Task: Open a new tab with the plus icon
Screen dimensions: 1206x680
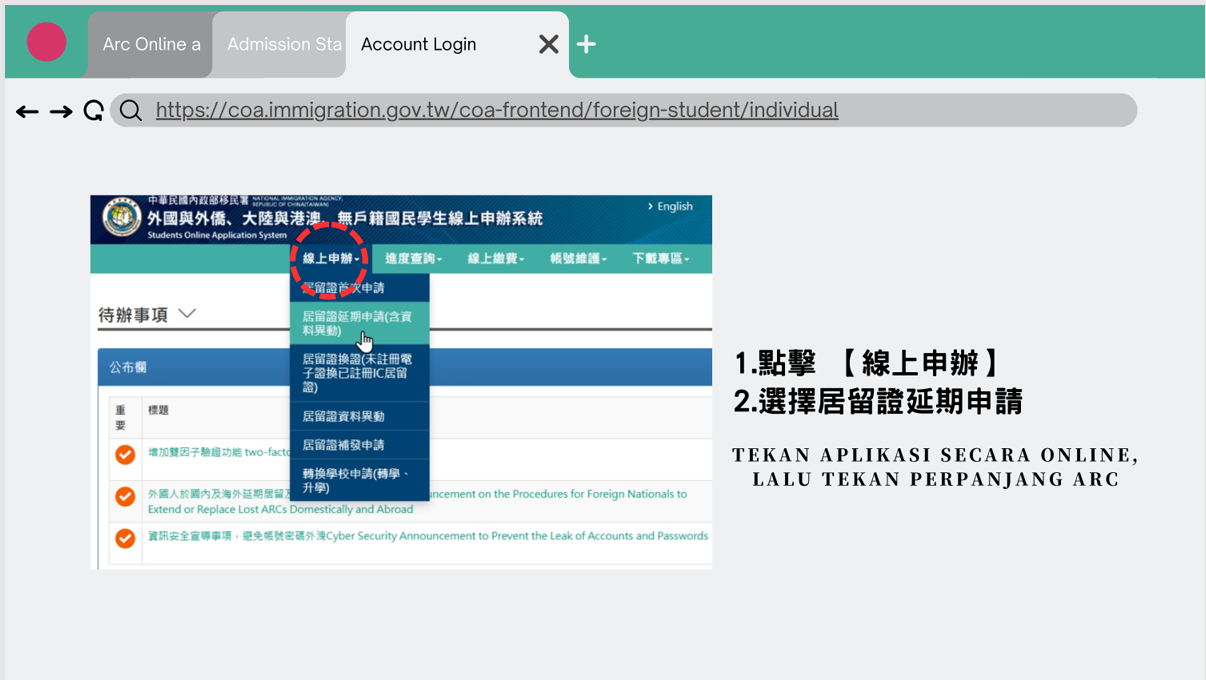Action: [585, 43]
